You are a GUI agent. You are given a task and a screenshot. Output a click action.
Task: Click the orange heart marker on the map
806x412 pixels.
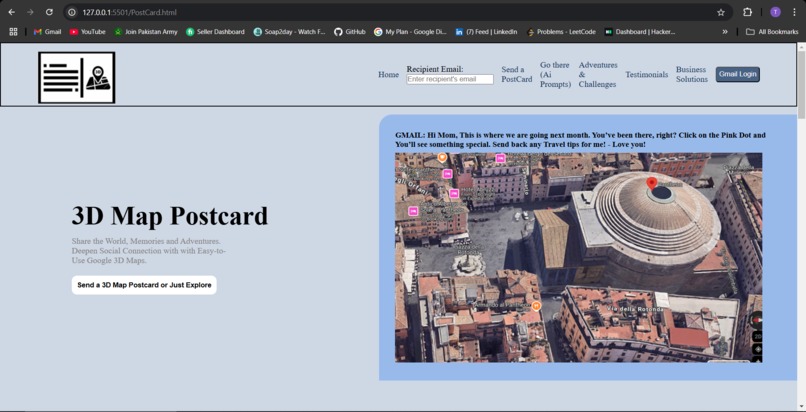coord(442,157)
